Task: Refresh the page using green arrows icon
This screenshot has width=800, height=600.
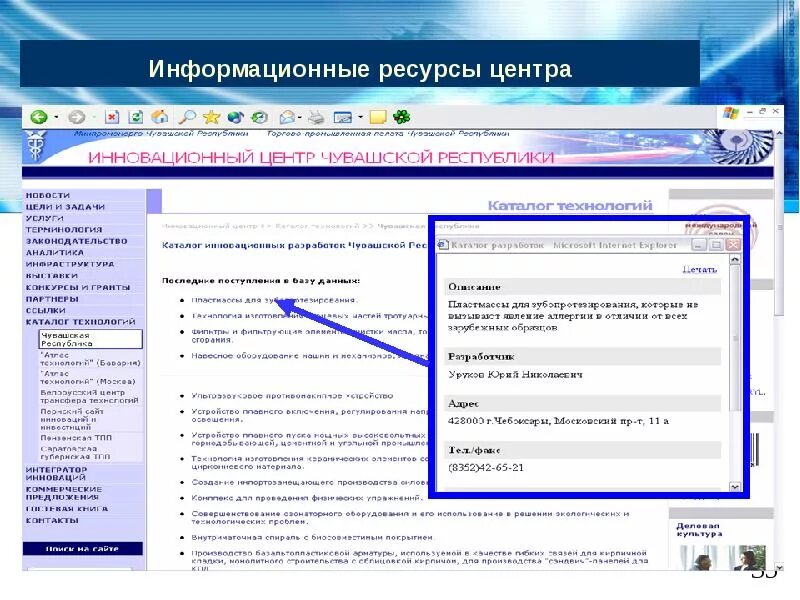Action: click(136, 117)
